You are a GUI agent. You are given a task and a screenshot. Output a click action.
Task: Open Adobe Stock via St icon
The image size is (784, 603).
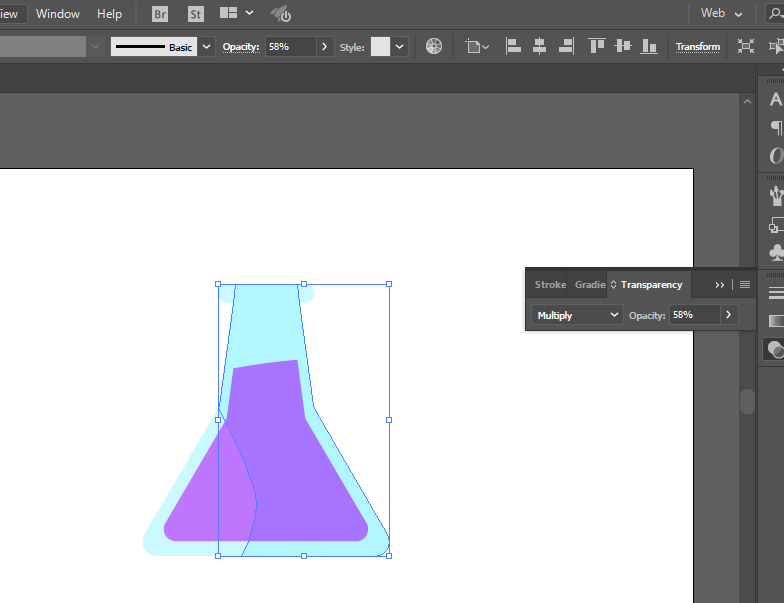click(196, 14)
